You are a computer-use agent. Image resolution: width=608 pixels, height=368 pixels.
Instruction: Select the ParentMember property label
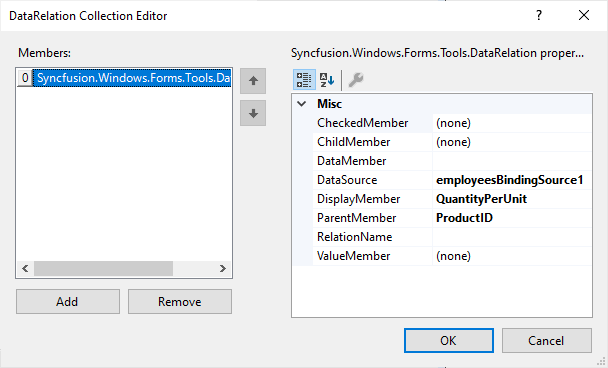(356, 218)
